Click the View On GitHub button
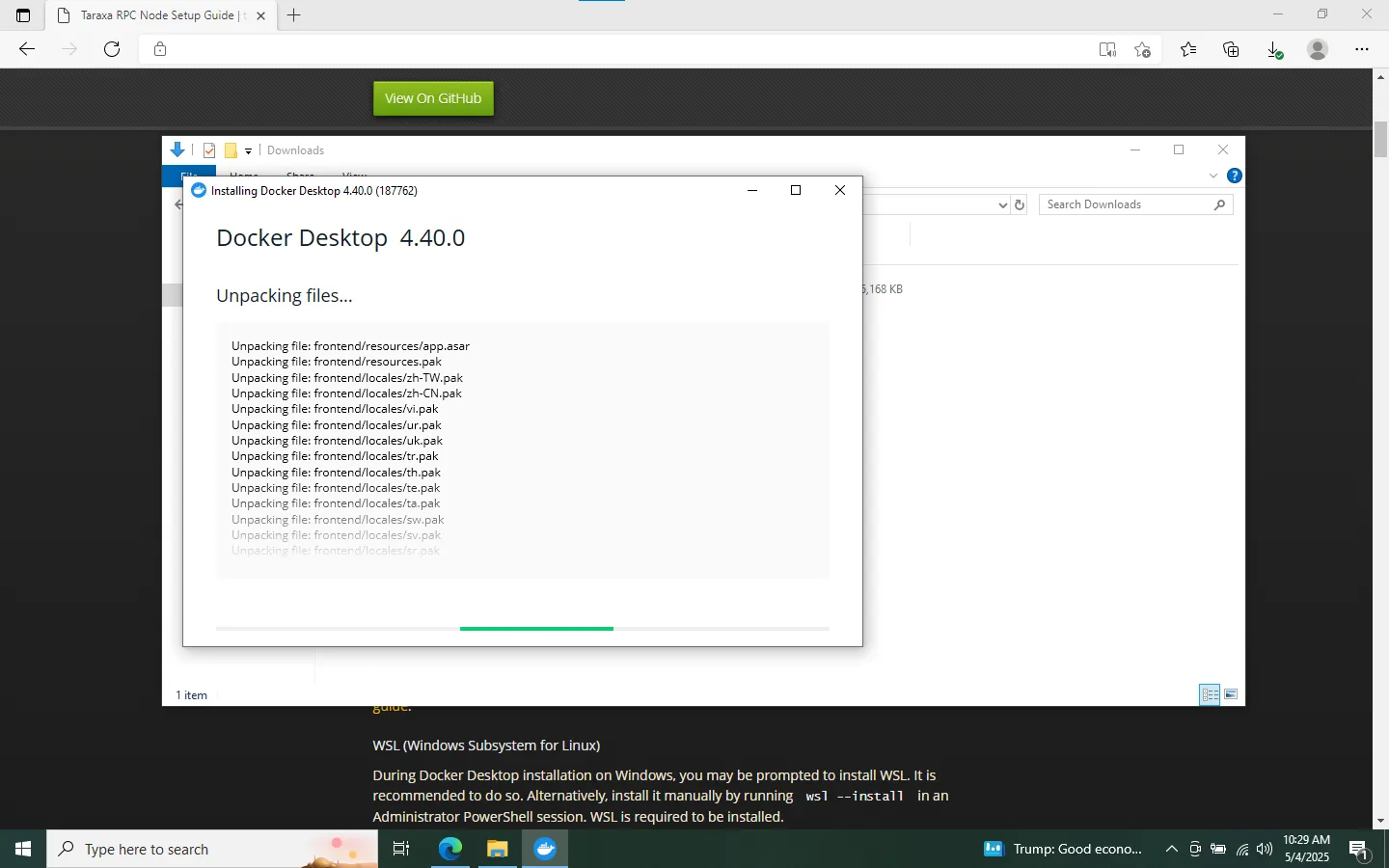Image resolution: width=1389 pixels, height=868 pixels. [432, 97]
